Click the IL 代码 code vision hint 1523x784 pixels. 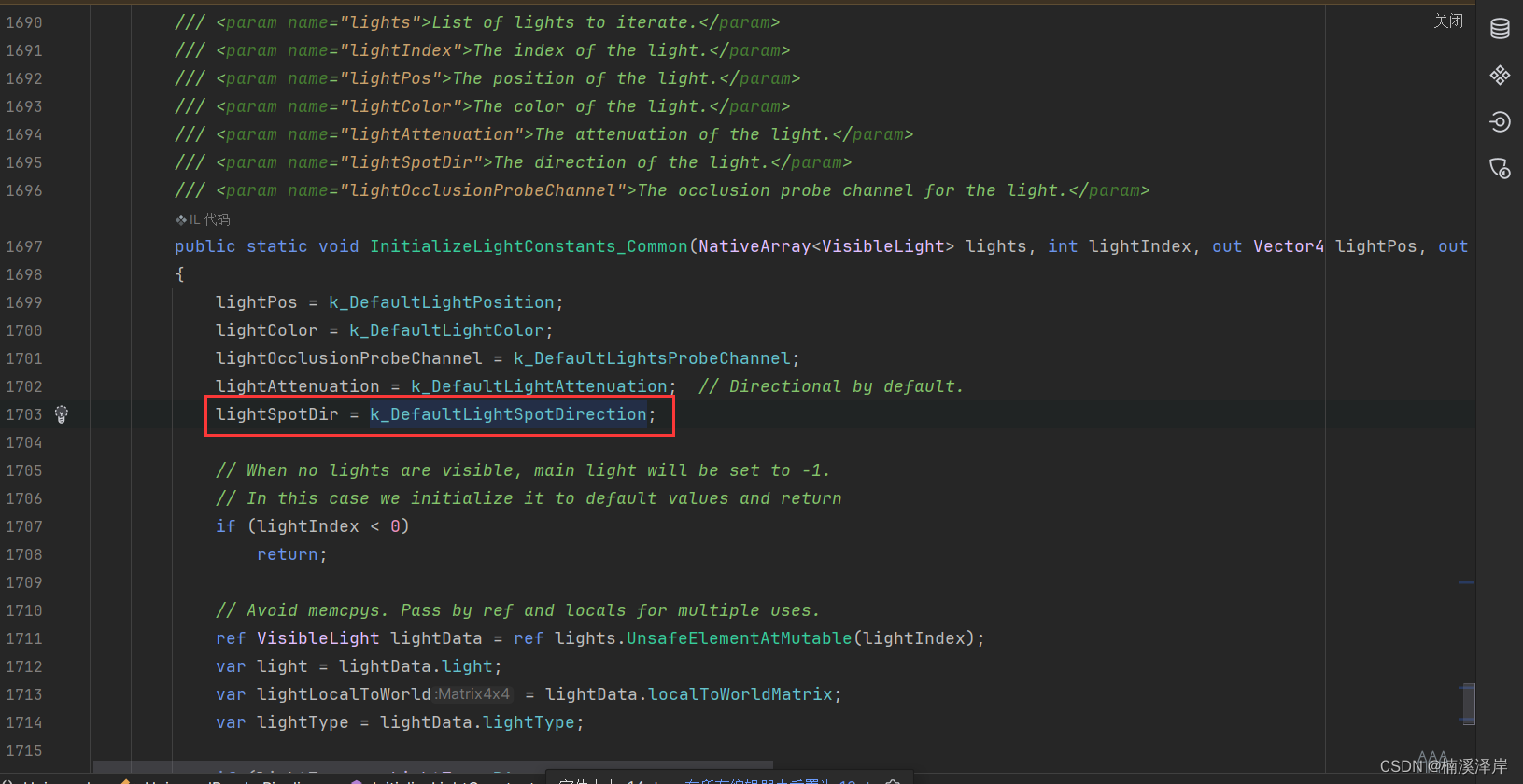point(203,219)
